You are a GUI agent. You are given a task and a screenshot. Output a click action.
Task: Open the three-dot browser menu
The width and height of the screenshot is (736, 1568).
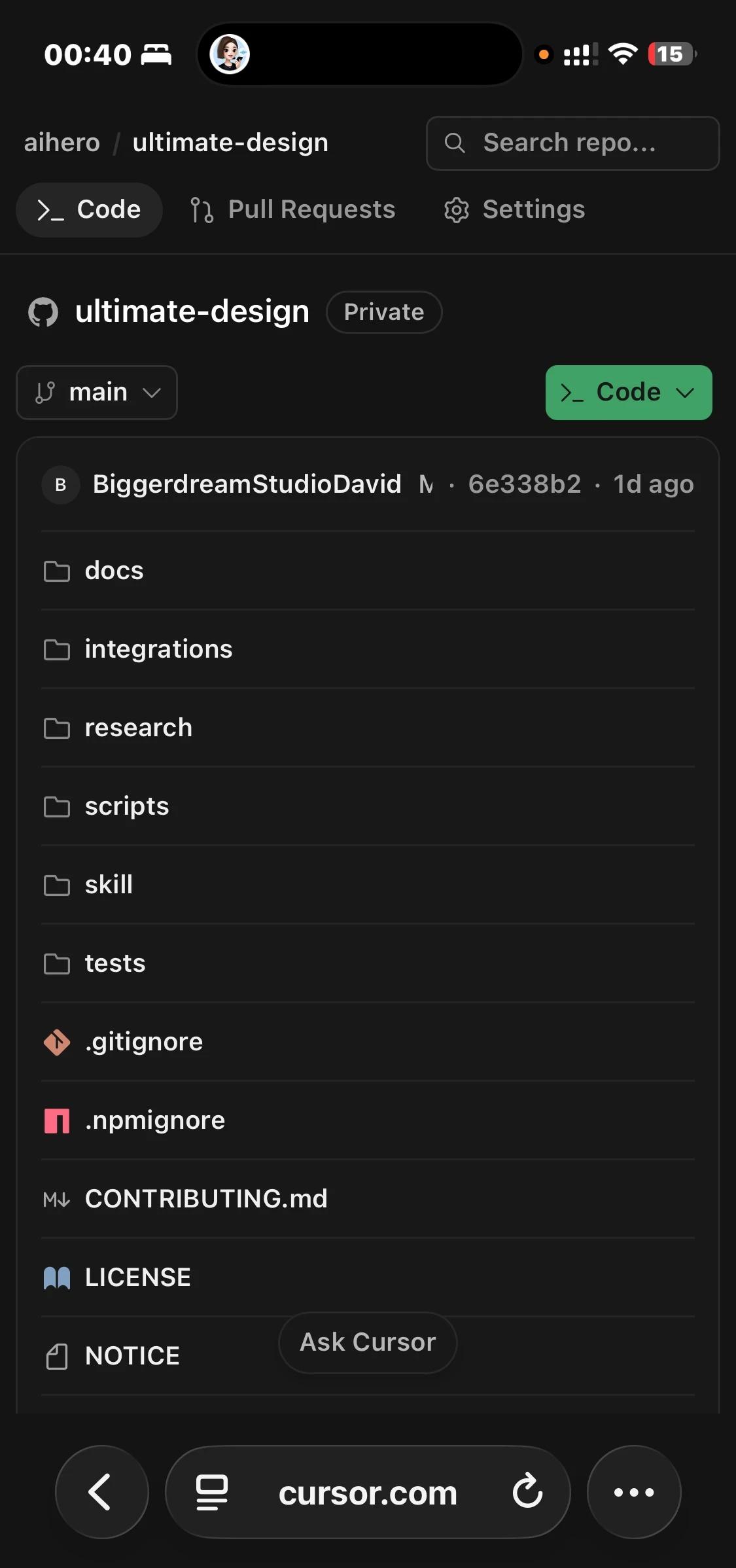point(634,1492)
